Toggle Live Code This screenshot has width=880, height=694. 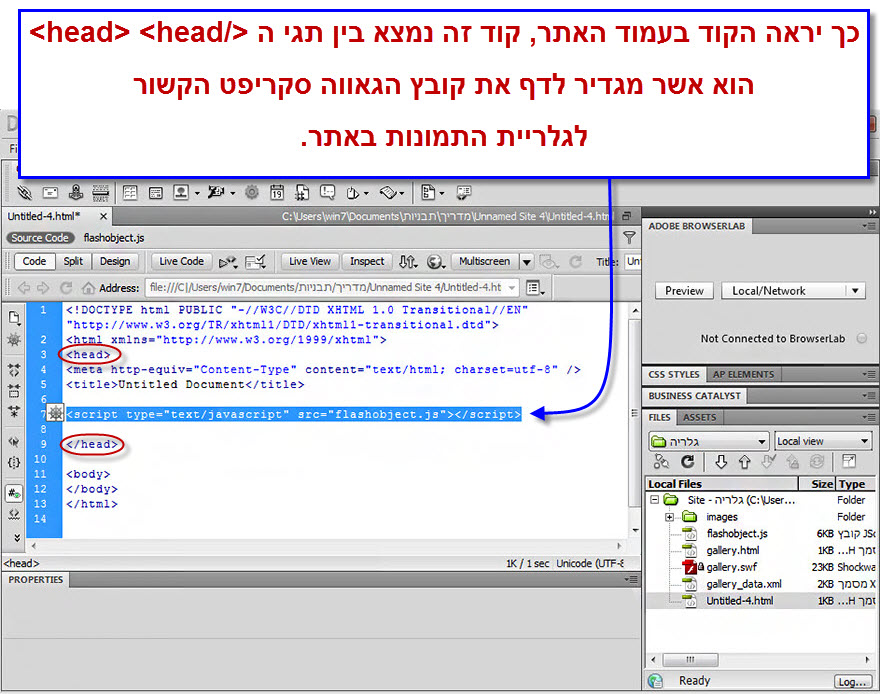(181, 261)
